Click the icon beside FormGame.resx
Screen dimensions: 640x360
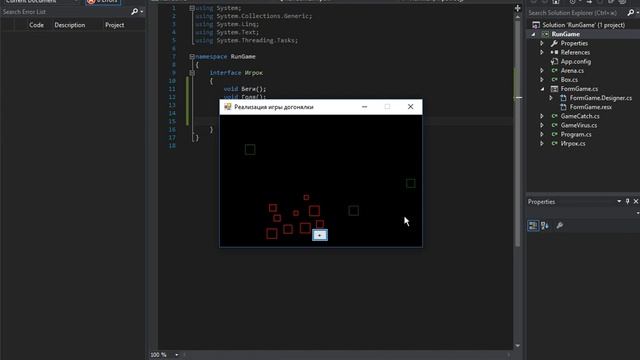563,107
